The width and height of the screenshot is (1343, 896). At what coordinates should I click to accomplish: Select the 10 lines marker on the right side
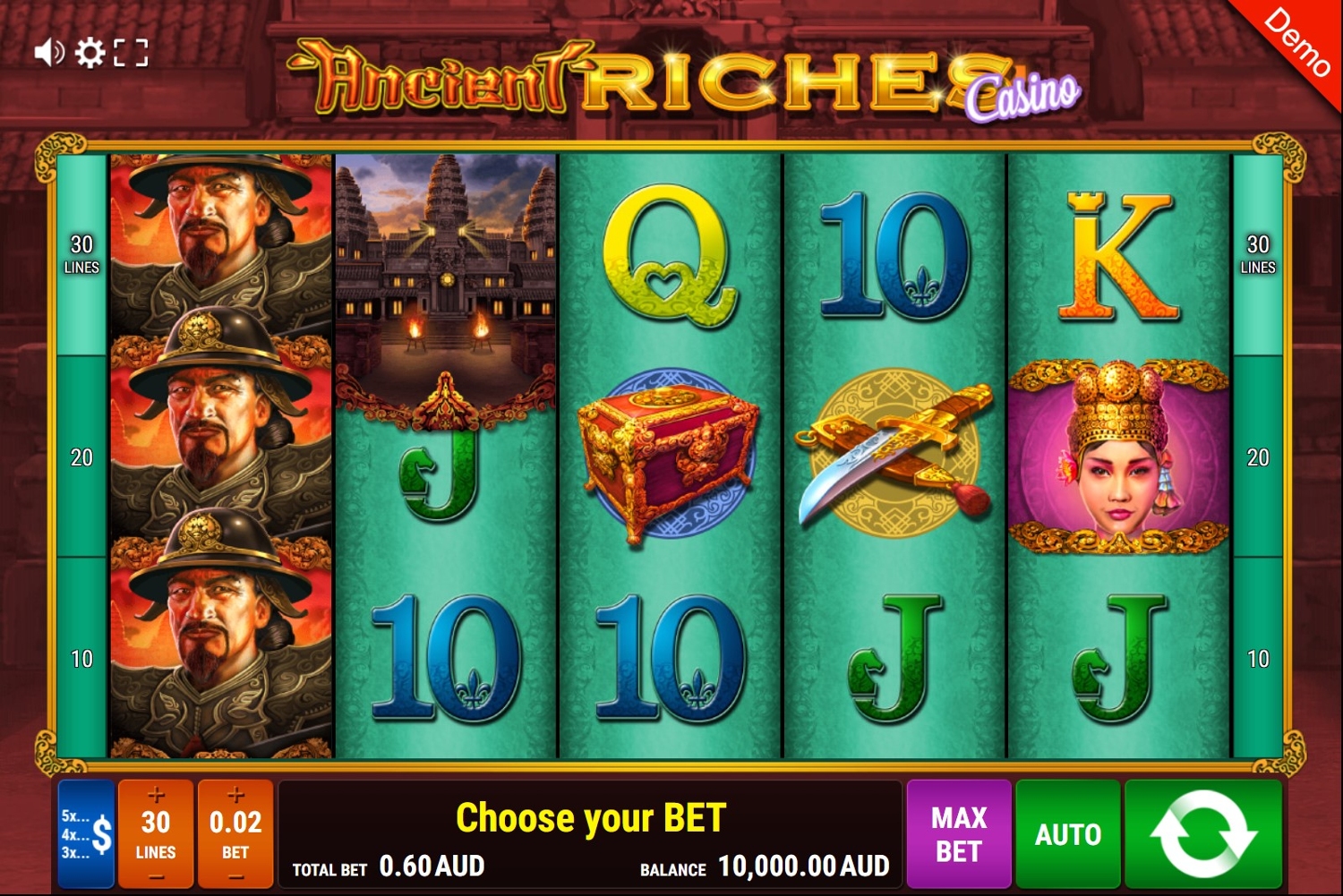(1258, 659)
